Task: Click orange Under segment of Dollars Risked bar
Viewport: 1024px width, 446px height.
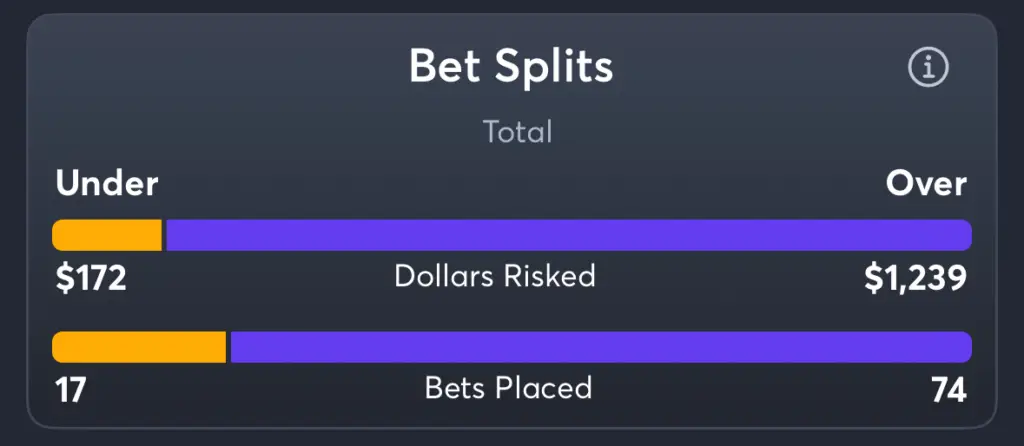Action: click(x=107, y=235)
